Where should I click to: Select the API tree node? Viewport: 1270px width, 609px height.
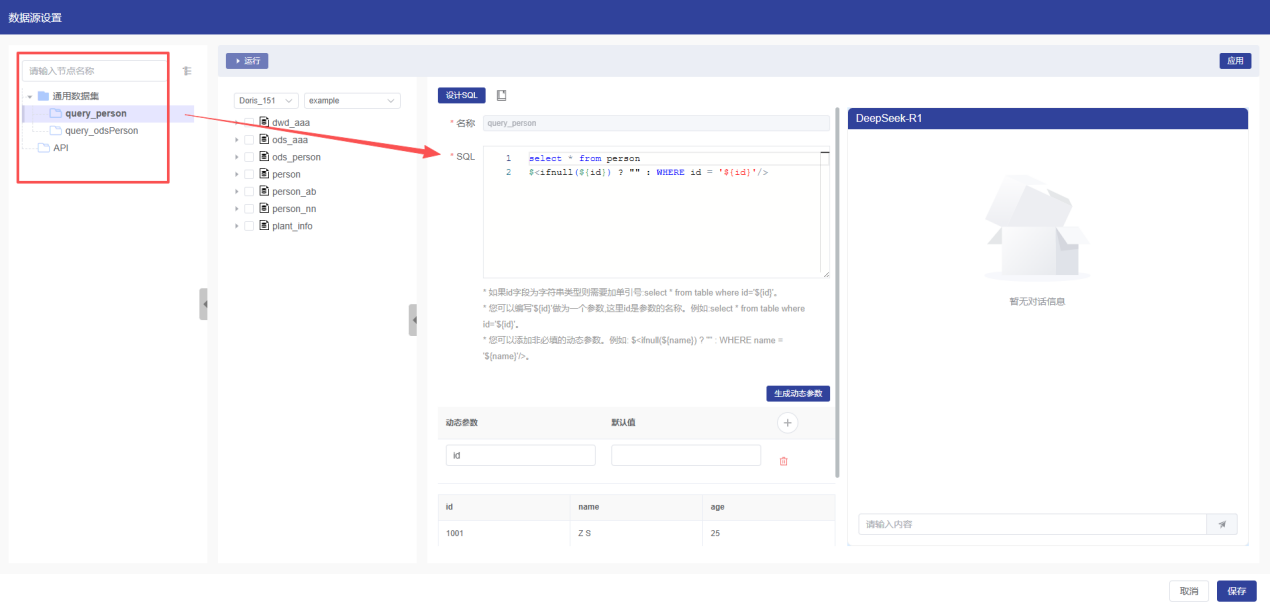pyautogui.click(x=60, y=147)
